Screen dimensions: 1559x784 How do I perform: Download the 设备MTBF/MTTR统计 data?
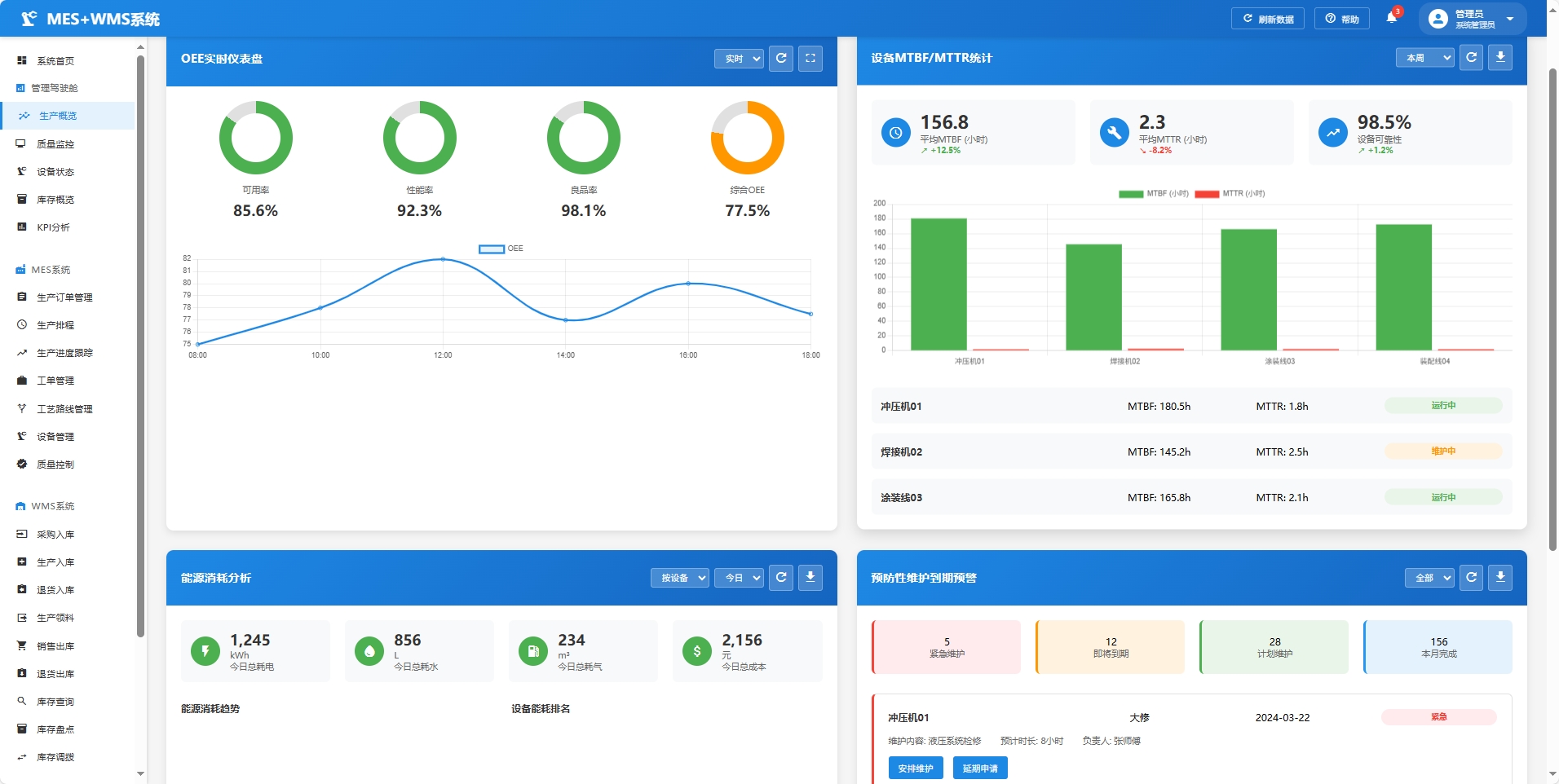pyautogui.click(x=1500, y=57)
